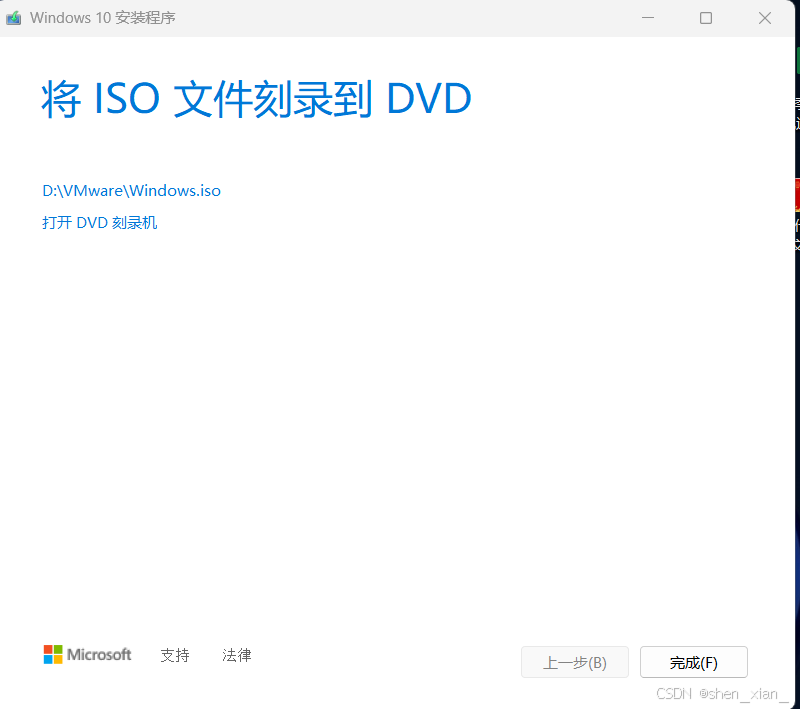Click the 将 ISO 文件刻录到 DVD heading
The image size is (800, 709).
pos(256,99)
